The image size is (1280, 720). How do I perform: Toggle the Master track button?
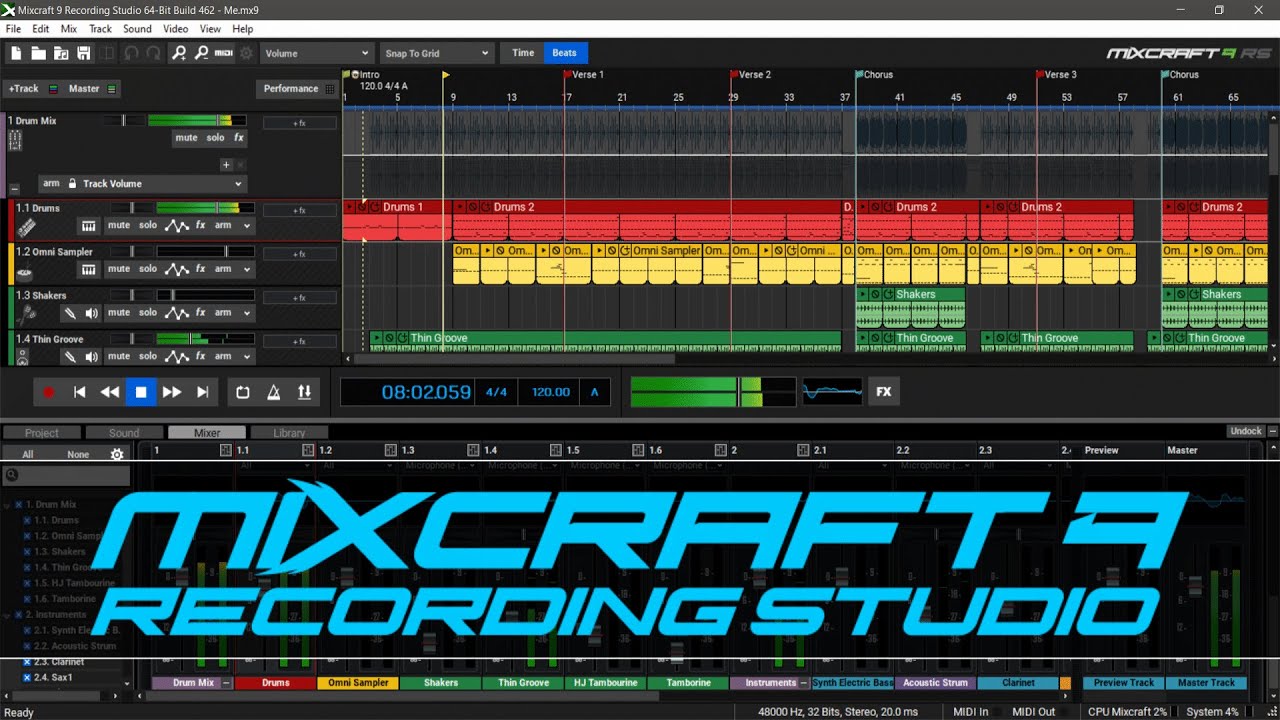pyautogui.click(x=92, y=88)
